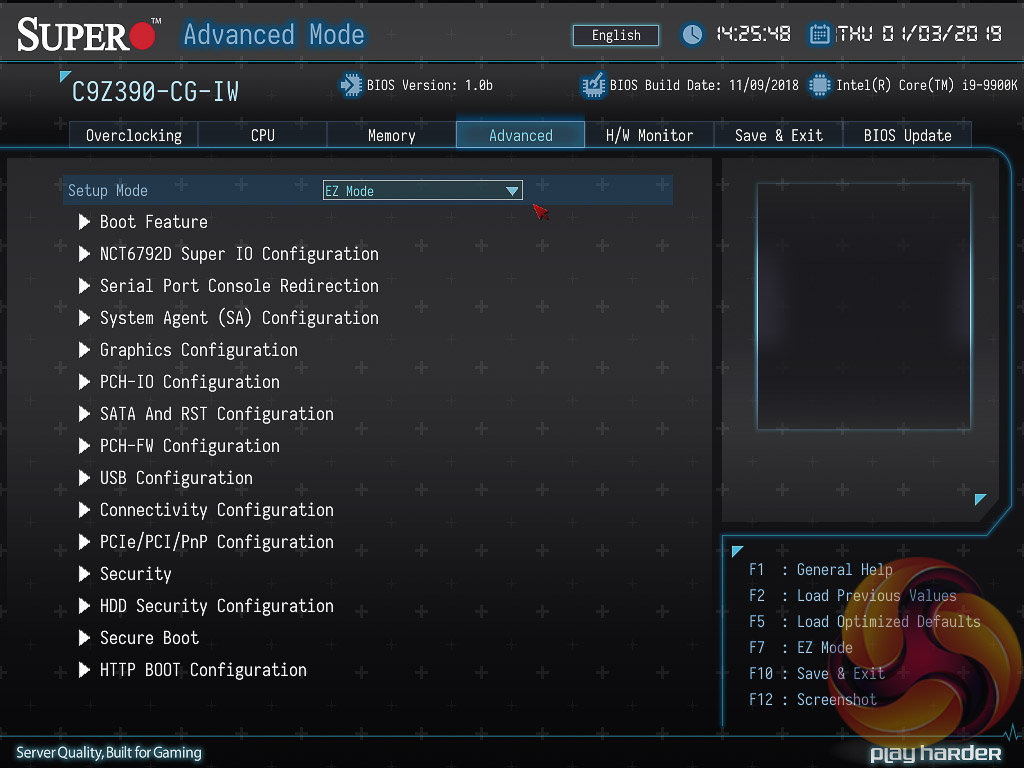
Task: Select the Advanced tab
Action: coord(520,135)
